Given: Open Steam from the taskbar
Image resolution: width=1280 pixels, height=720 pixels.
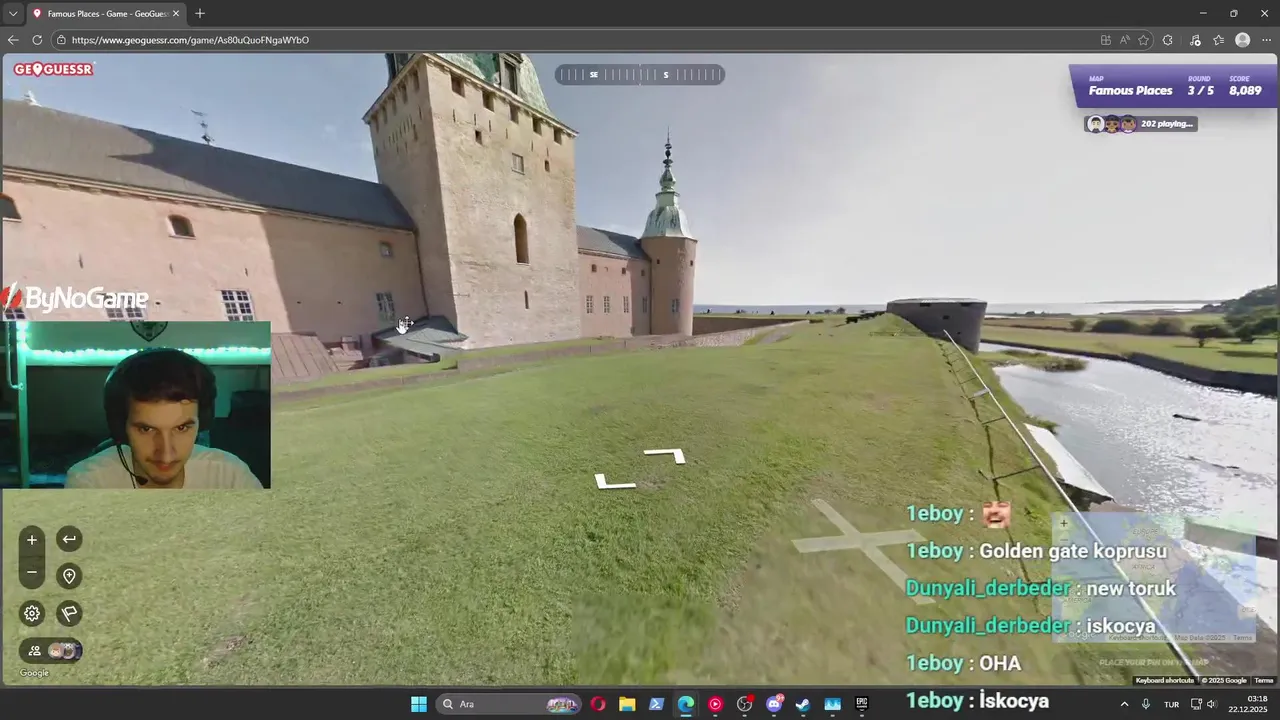Looking at the screenshot, I should (803, 704).
